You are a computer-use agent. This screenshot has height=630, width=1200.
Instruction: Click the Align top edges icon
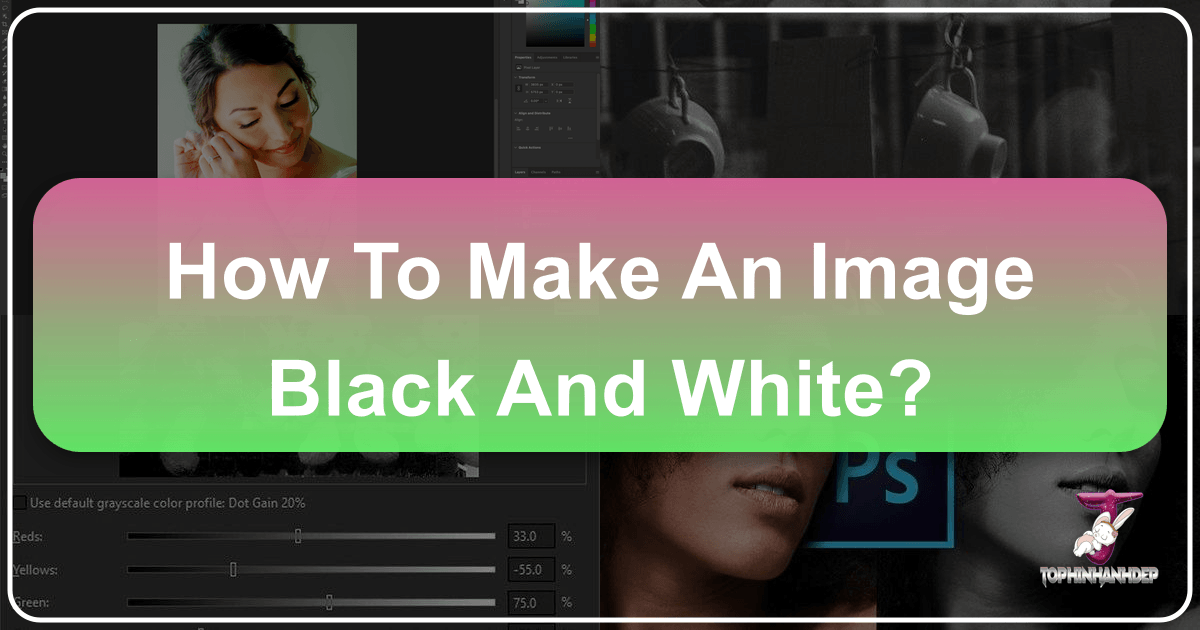551,128
